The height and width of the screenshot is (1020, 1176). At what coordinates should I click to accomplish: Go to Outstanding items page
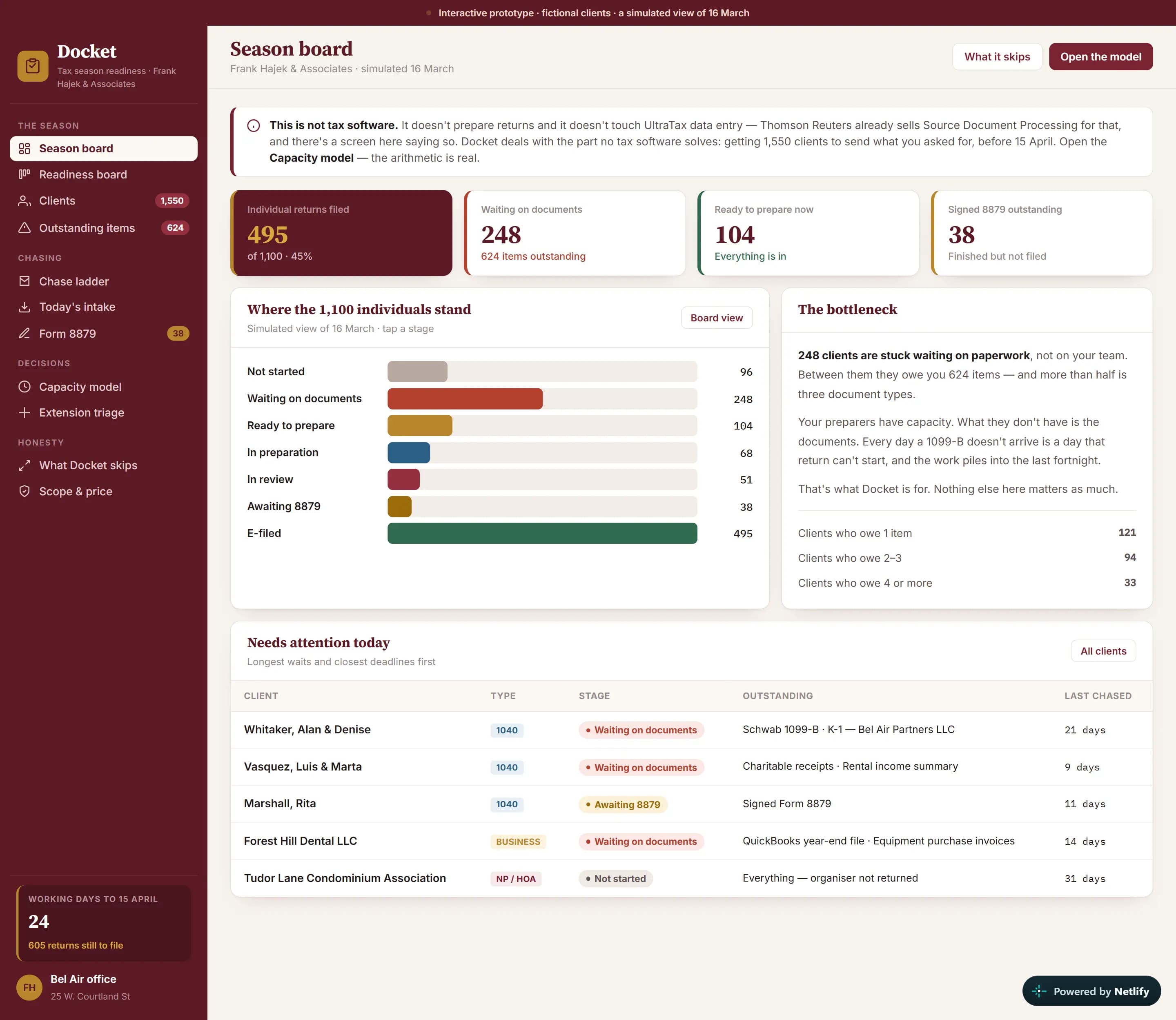(x=104, y=228)
